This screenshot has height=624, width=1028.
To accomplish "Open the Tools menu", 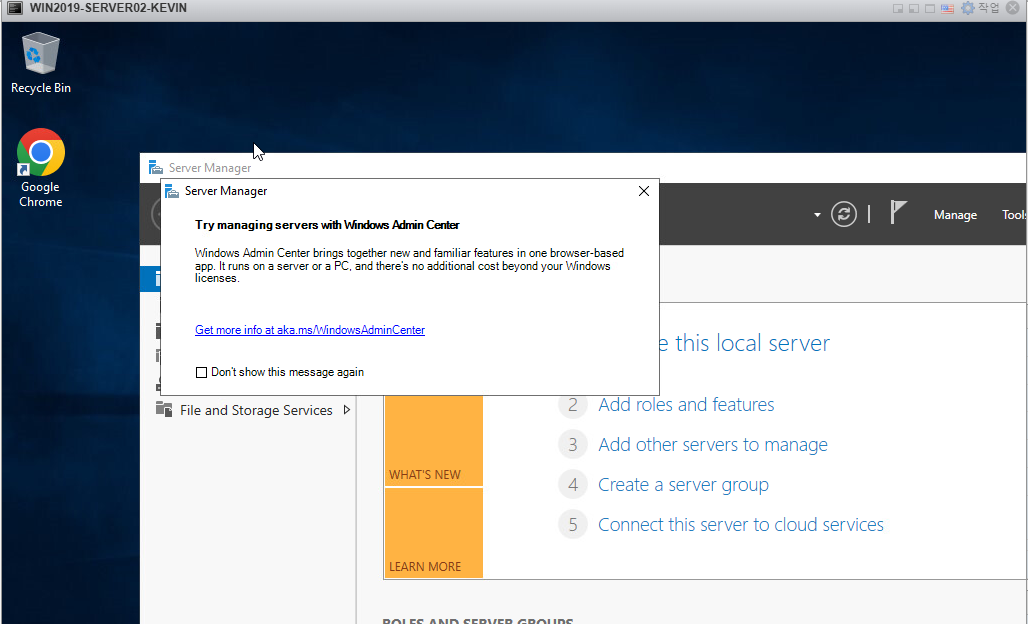I will click(1014, 215).
